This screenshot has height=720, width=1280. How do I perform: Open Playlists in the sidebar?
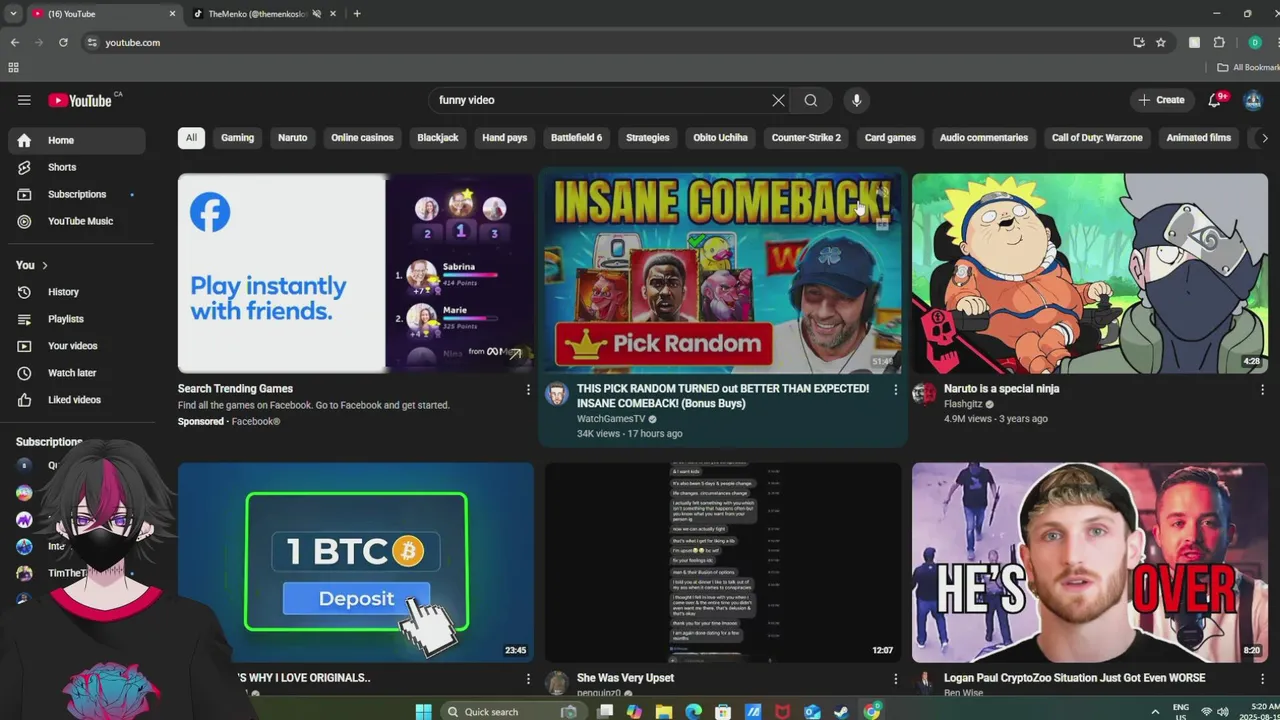(x=77, y=319)
